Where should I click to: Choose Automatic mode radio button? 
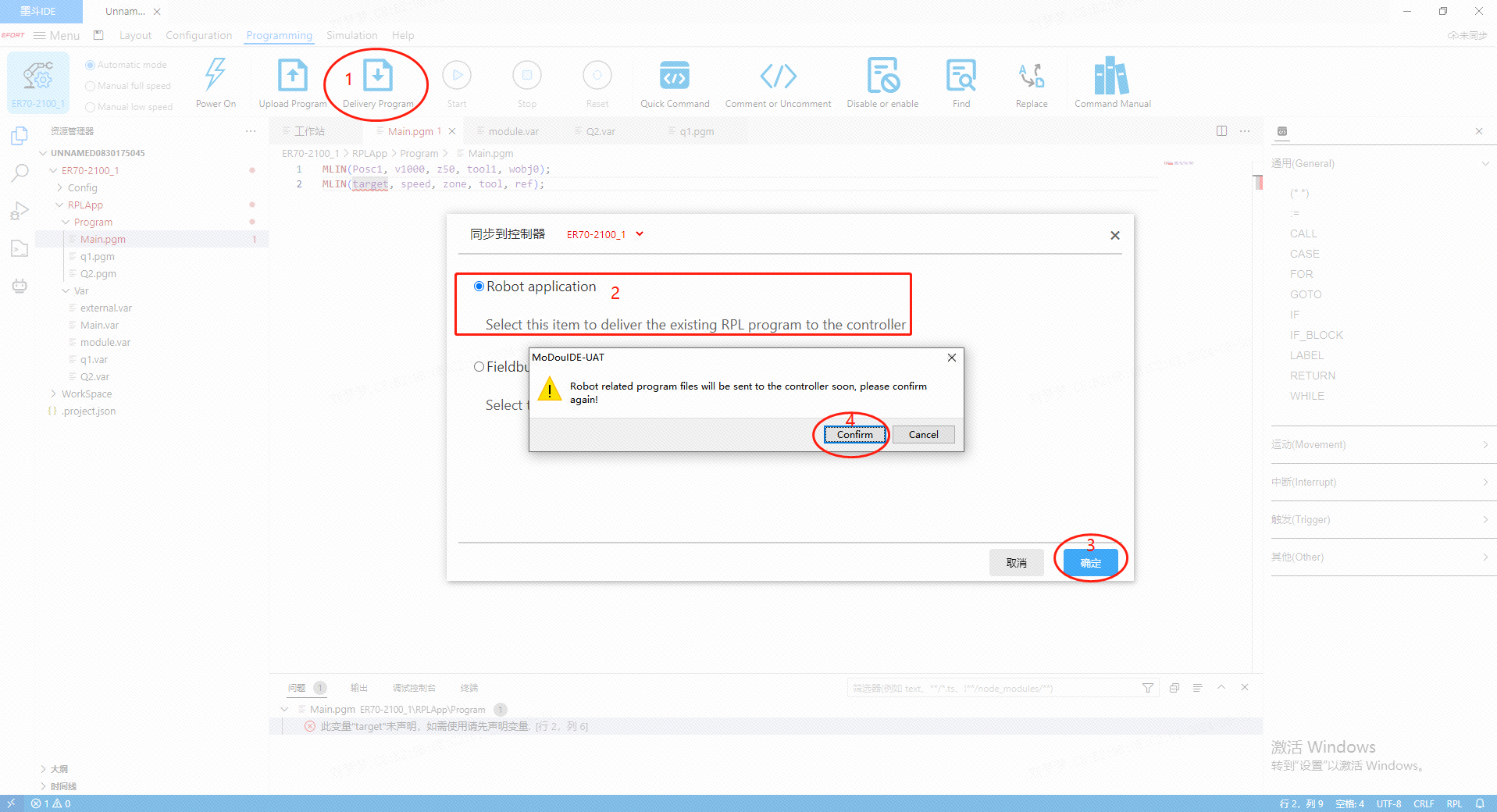91,65
